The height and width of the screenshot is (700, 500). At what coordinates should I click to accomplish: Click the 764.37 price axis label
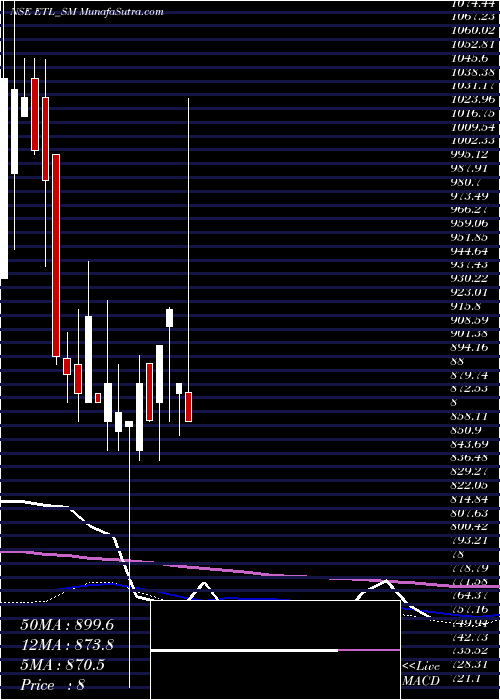pos(468,595)
